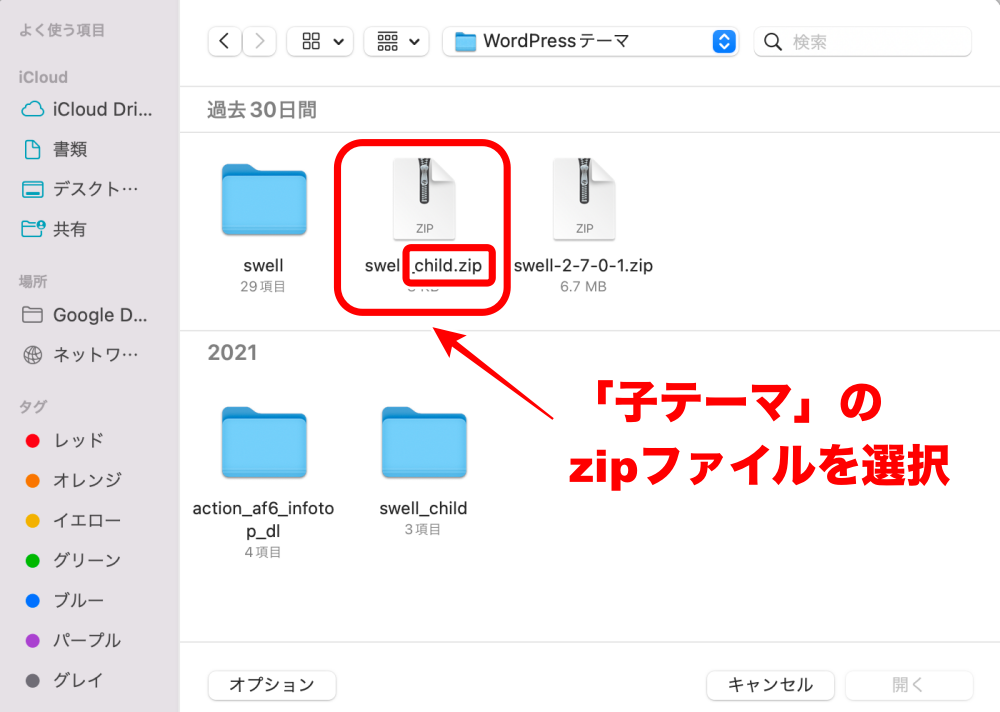Open the icon view mode dropdown

pos(320,41)
